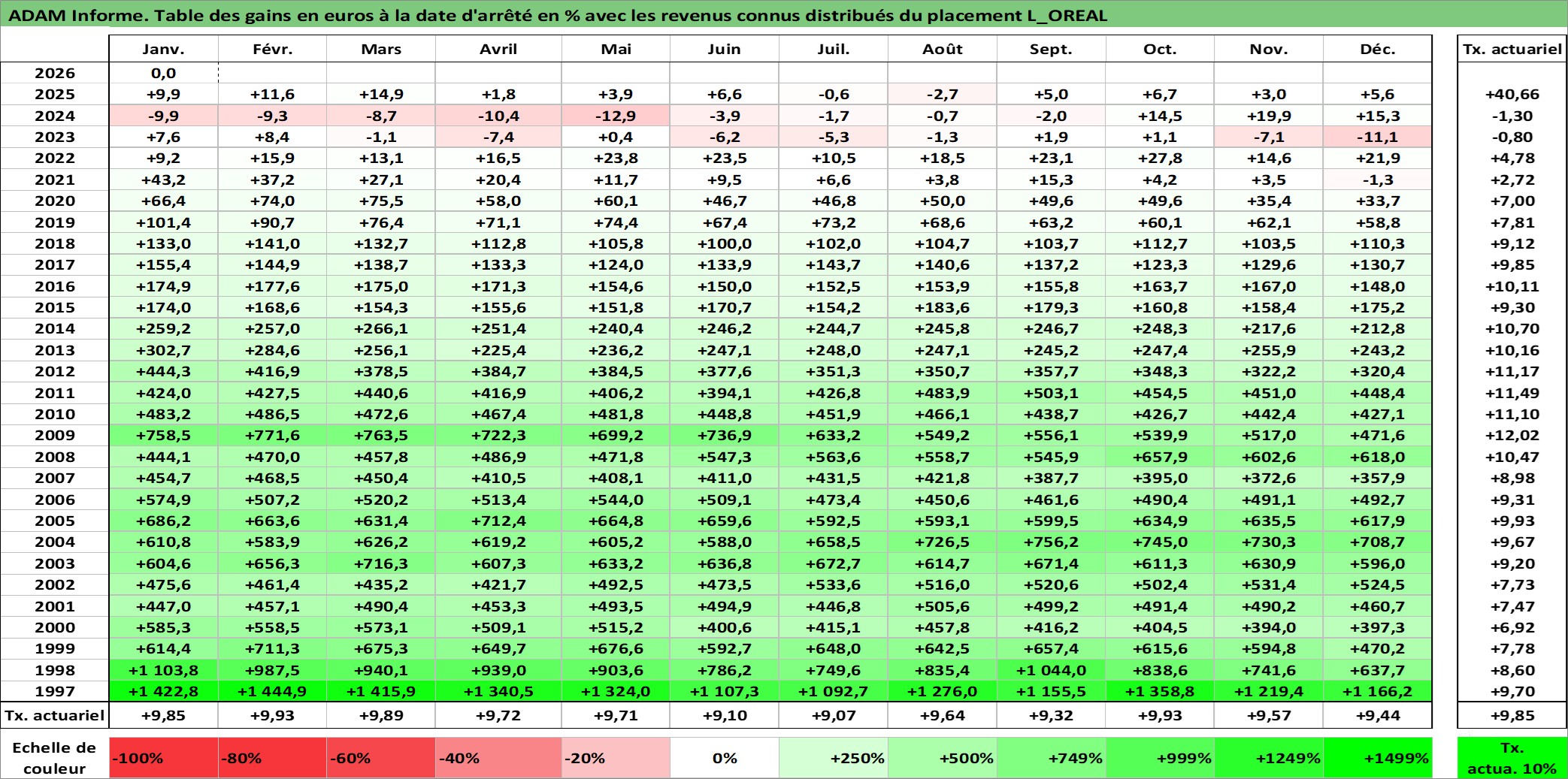Select the Janv. column header
The height and width of the screenshot is (779, 1568).
pyautogui.click(x=164, y=49)
